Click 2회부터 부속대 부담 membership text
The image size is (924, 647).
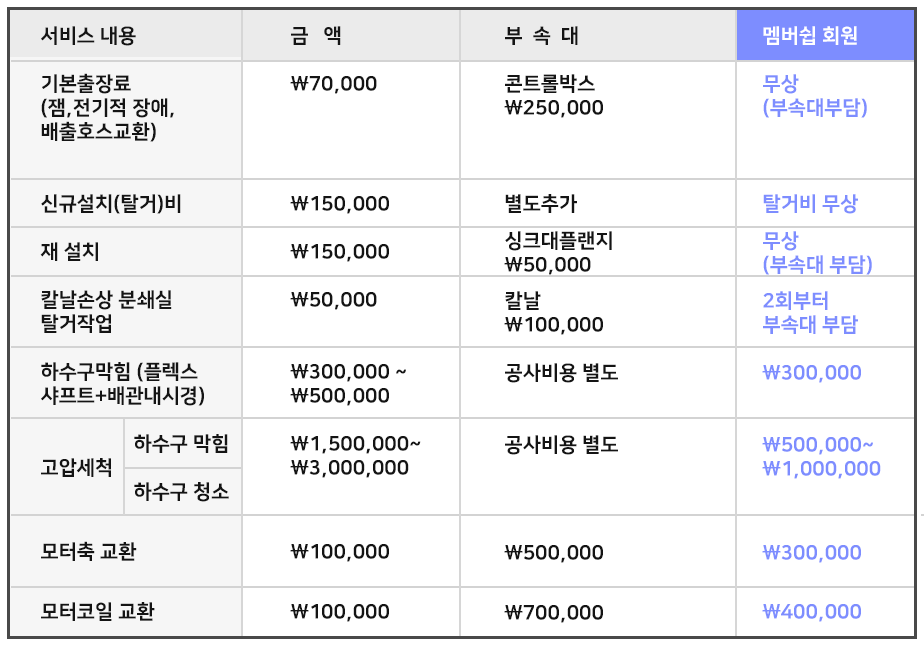(x=810, y=312)
